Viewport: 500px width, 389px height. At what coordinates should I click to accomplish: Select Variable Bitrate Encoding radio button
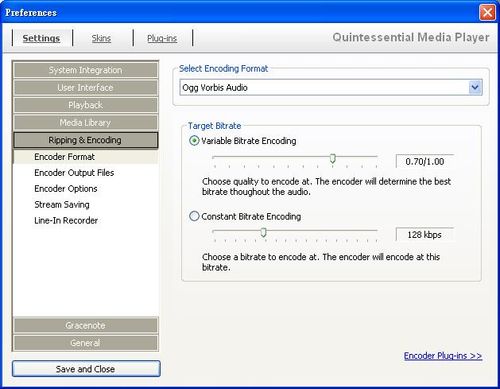pyautogui.click(x=194, y=141)
